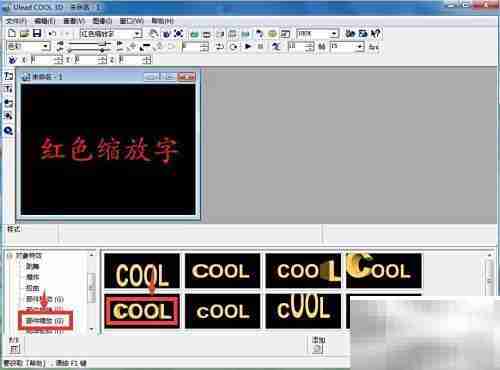Image resolution: width=500 pixels, height=370 pixels.
Task: Open the 文件(F) menu
Action: point(16,21)
